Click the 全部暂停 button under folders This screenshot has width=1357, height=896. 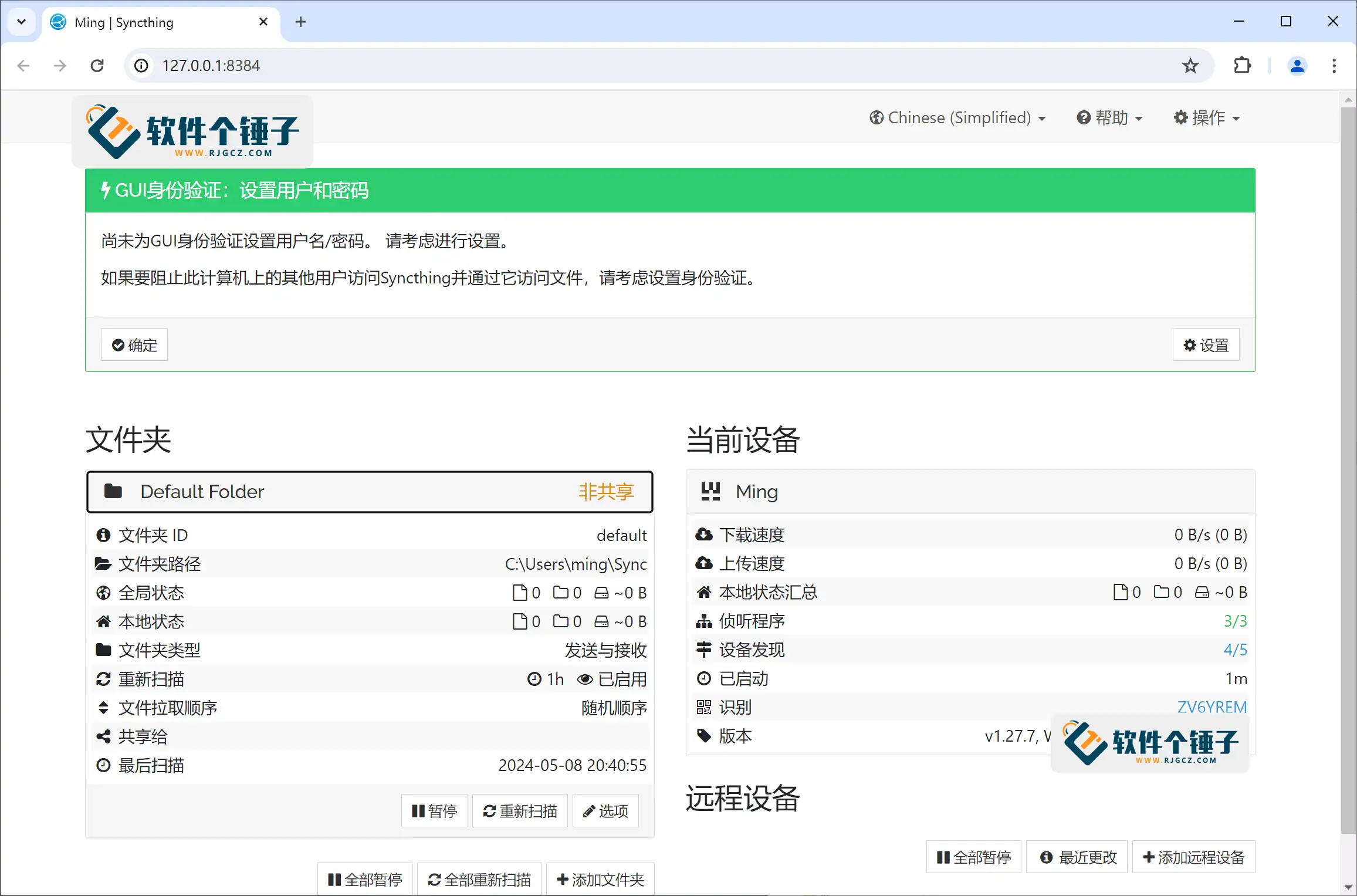pyautogui.click(x=365, y=880)
